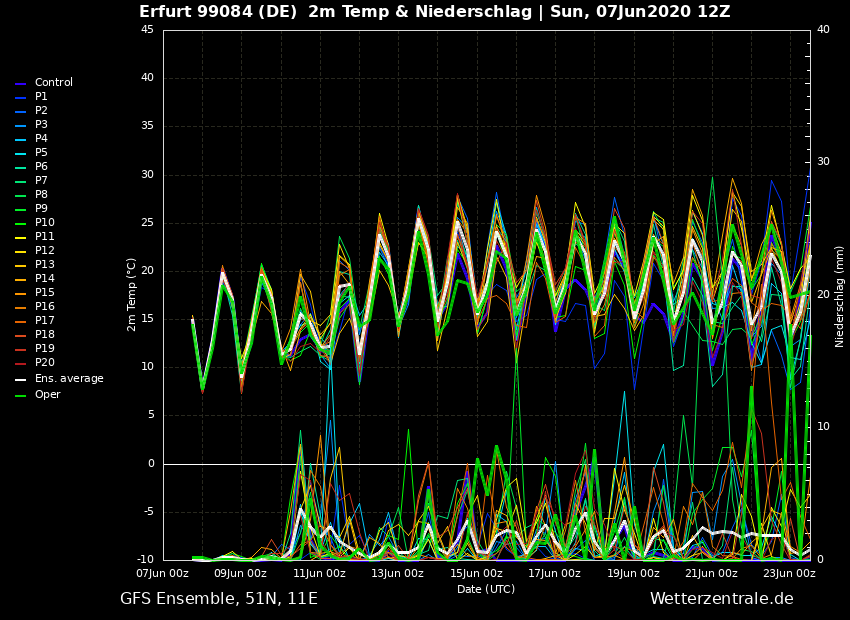The image size is (850, 620).
Task: Select the P1 legend label
Action: [x=41, y=97]
